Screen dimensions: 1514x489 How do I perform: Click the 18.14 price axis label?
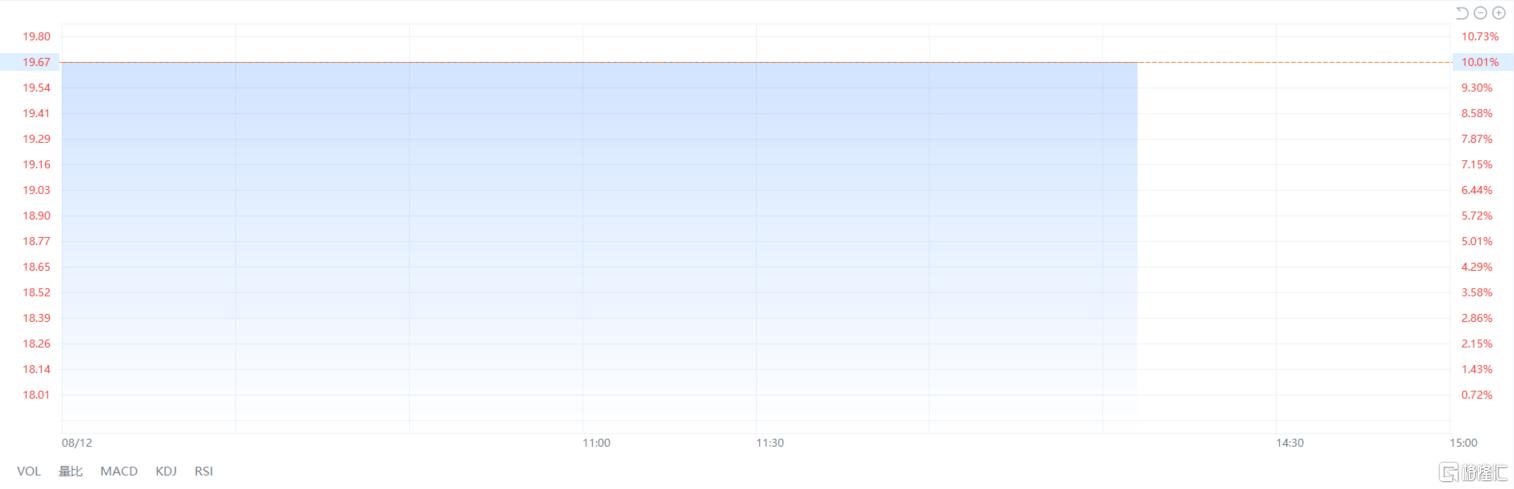(37, 369)
